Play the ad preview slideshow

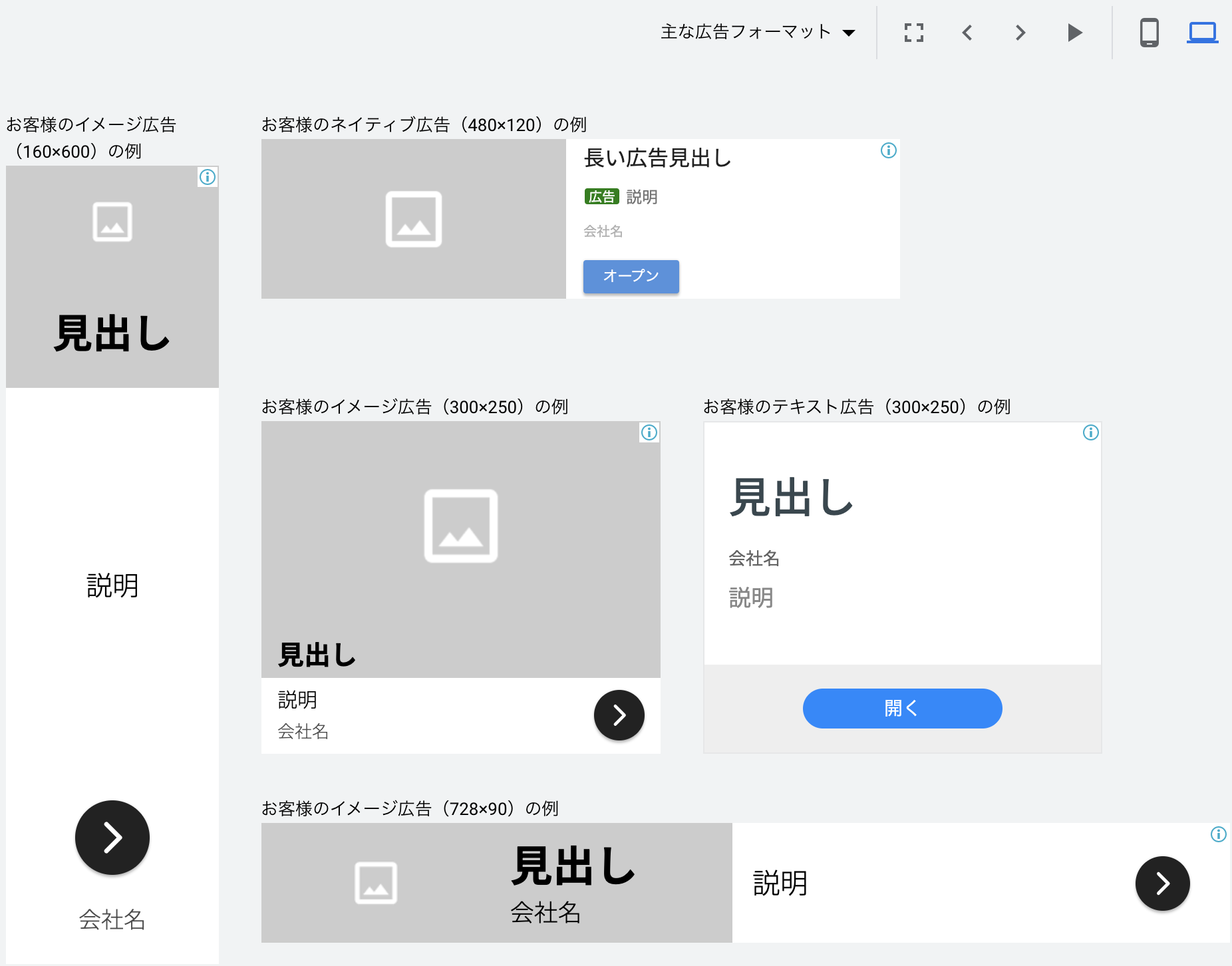[1074, 33]
